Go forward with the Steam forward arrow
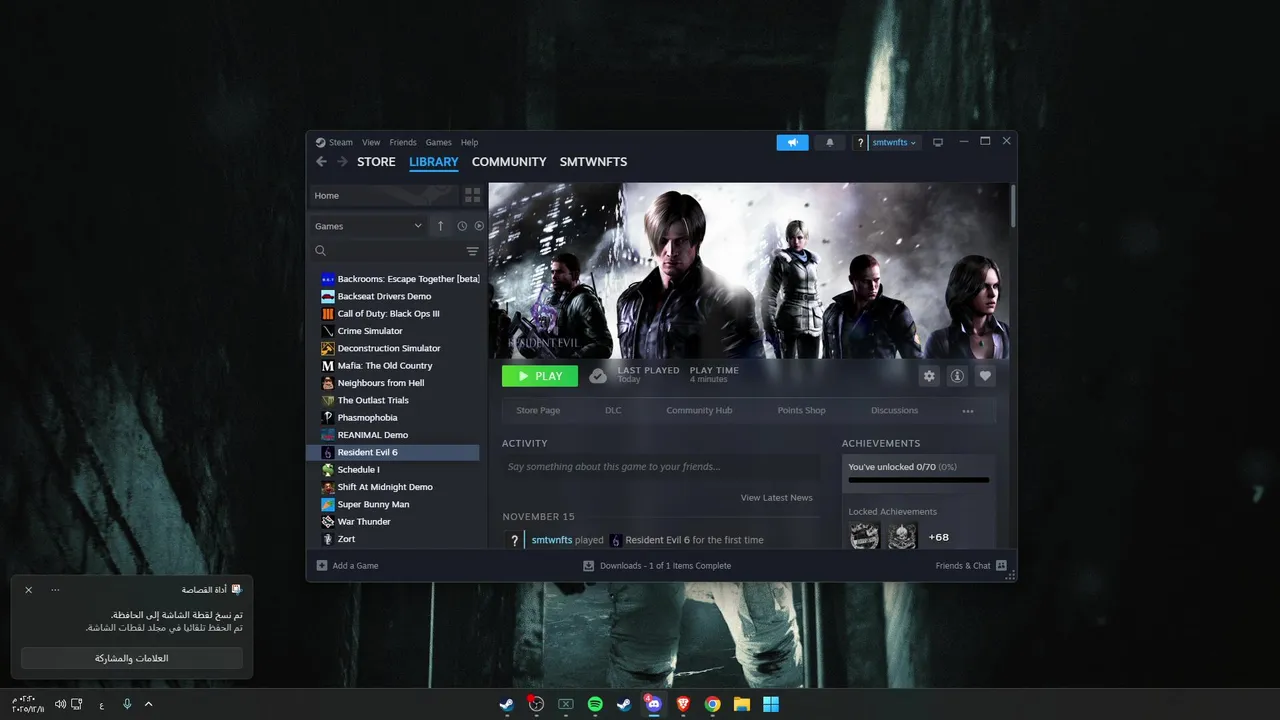The height and width of the screenshot is (720, 1280). pyautogui.click(x=342, y=161)
